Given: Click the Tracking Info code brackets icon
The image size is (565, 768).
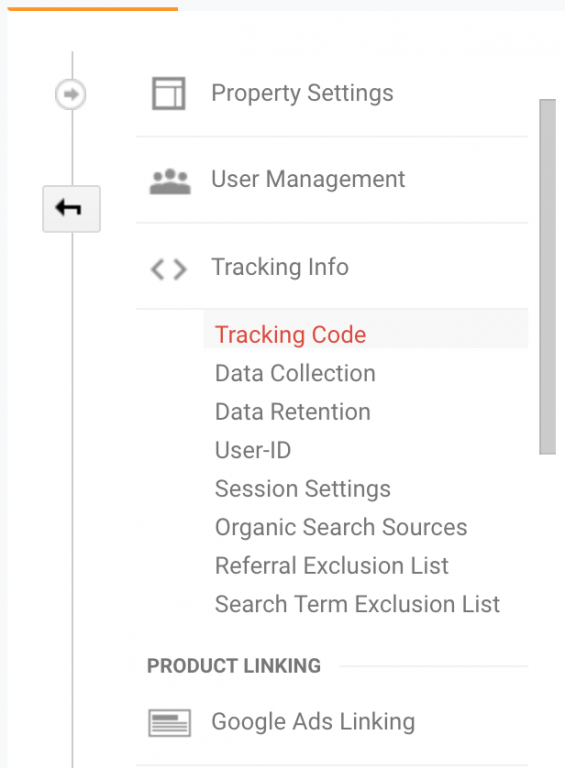Looking at the screenshot, I should point(168,269).
